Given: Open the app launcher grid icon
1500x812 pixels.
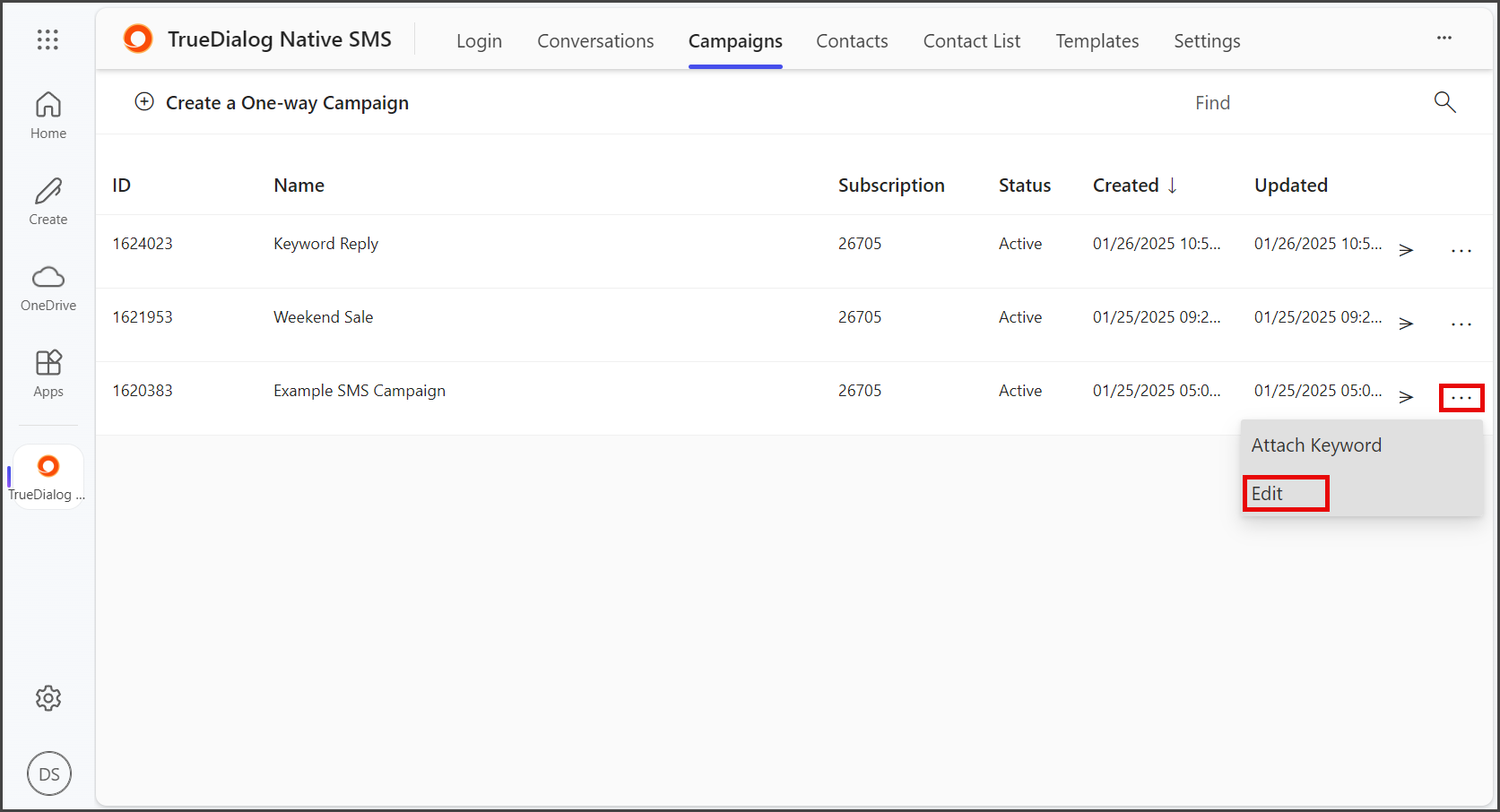Looking at the screenshot, I should [x=48, y=39].
